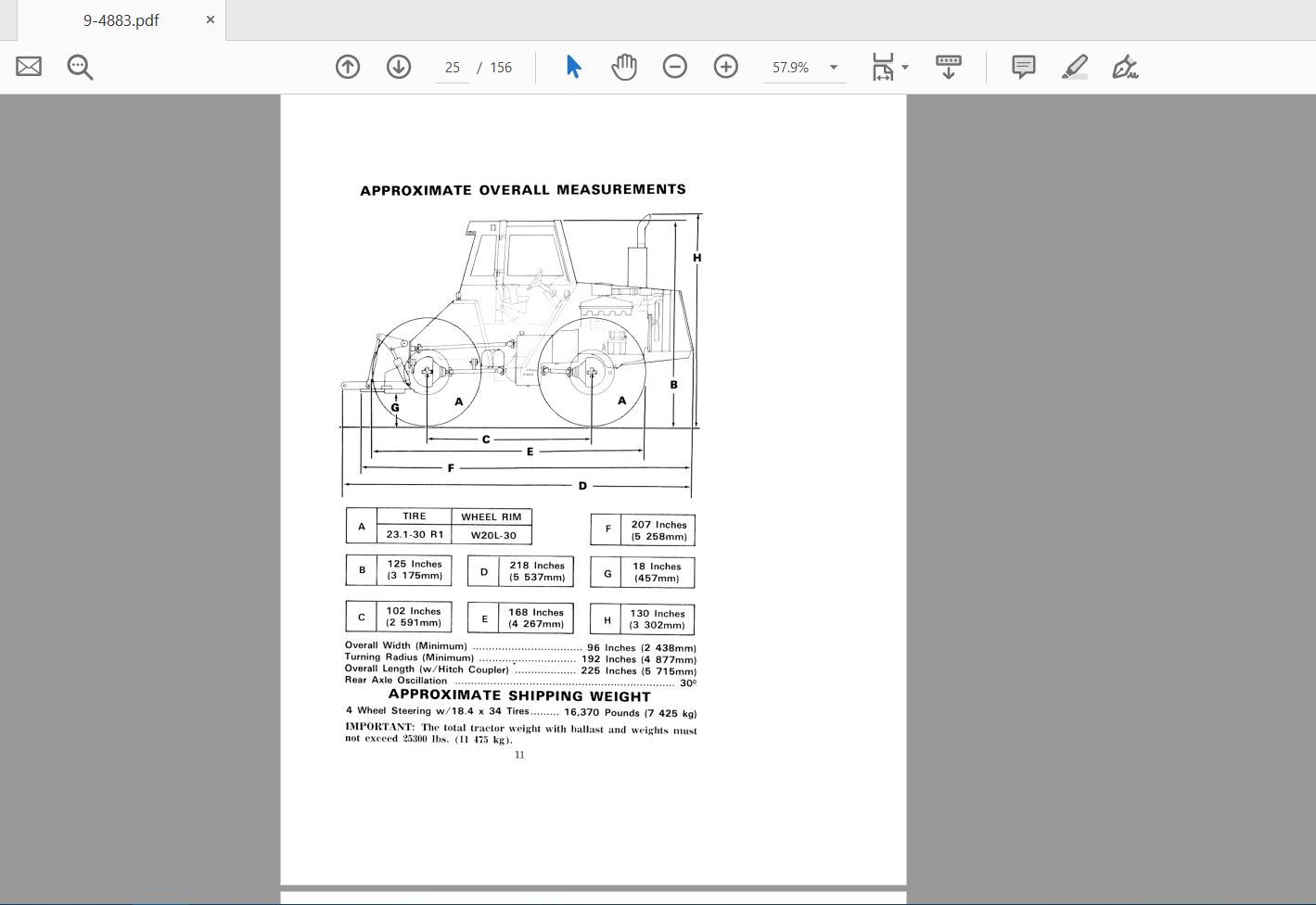This screenshot has height=905, width=1316.
Task: Activate the text selection arrow tool
Action: click(x=572, y=66)
